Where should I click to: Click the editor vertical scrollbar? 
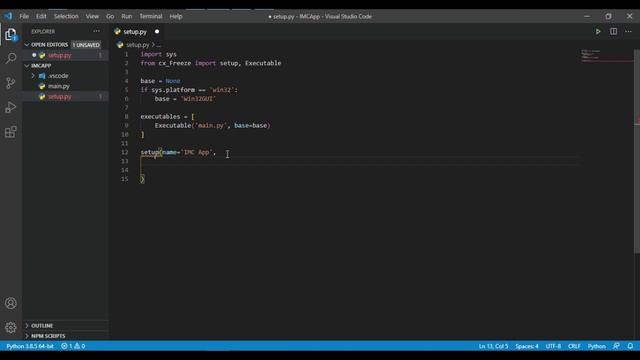click(637, 151)
